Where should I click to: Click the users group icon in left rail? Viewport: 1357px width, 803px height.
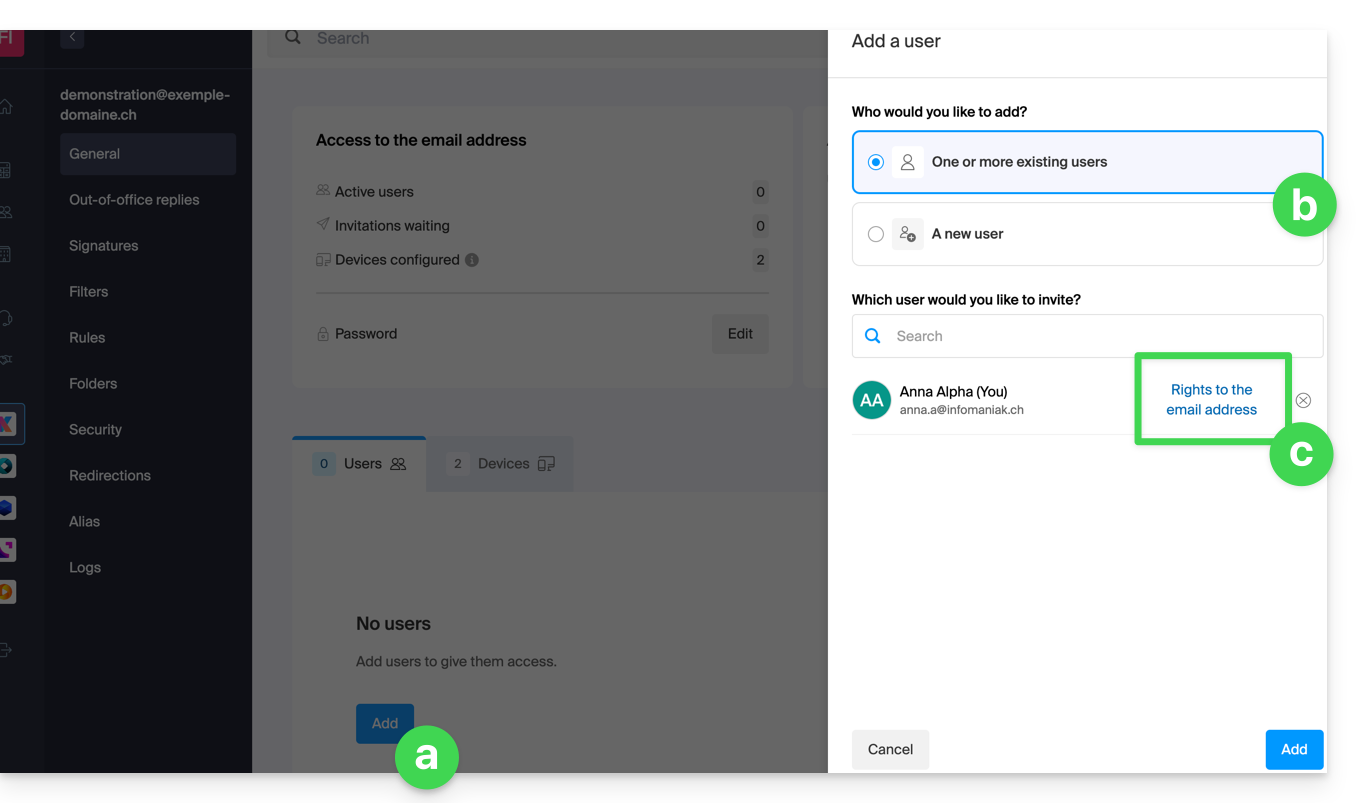[x=6, y=212]
